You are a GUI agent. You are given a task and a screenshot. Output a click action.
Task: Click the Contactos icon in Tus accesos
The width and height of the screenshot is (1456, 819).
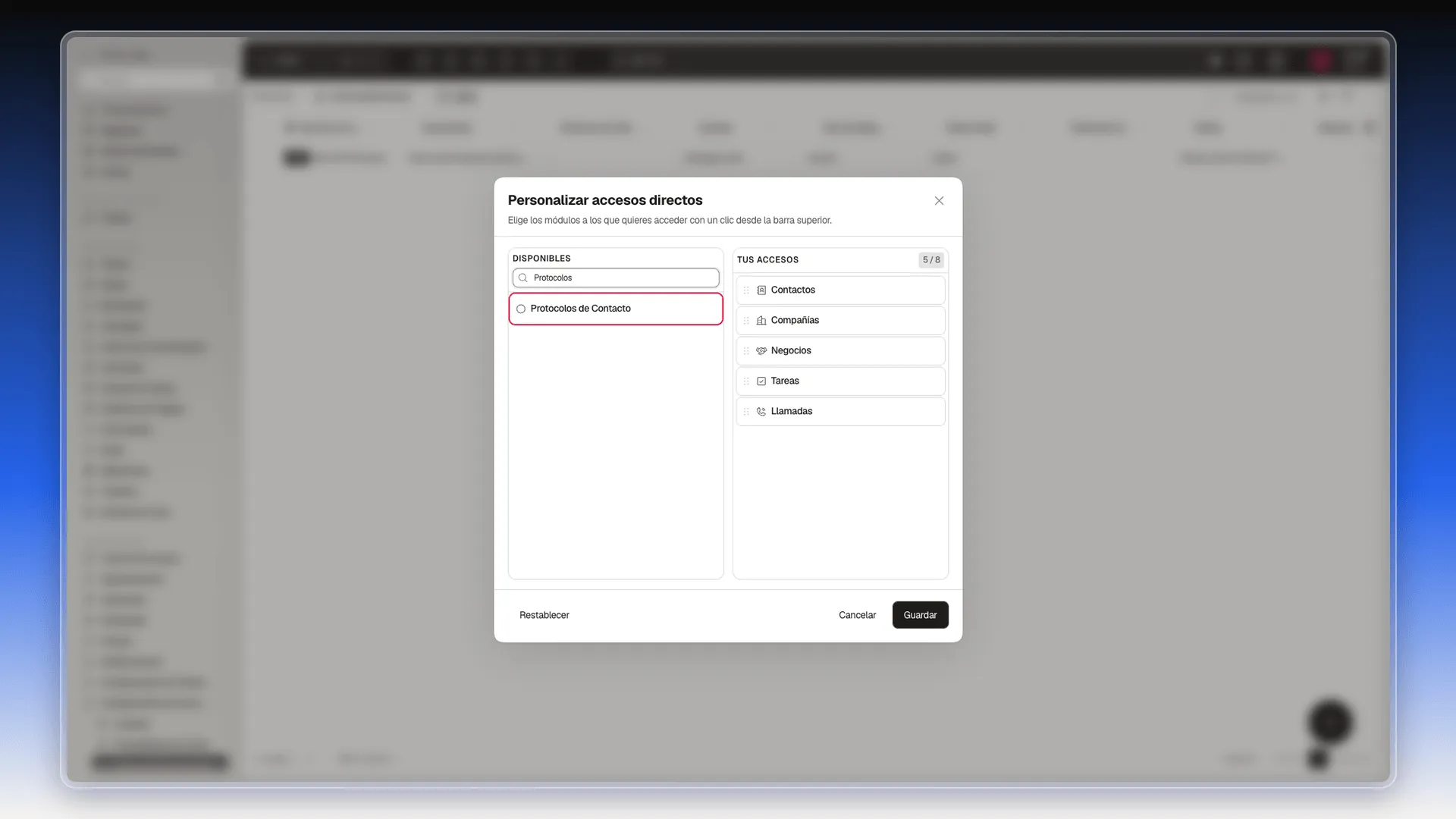pos(761,290)
